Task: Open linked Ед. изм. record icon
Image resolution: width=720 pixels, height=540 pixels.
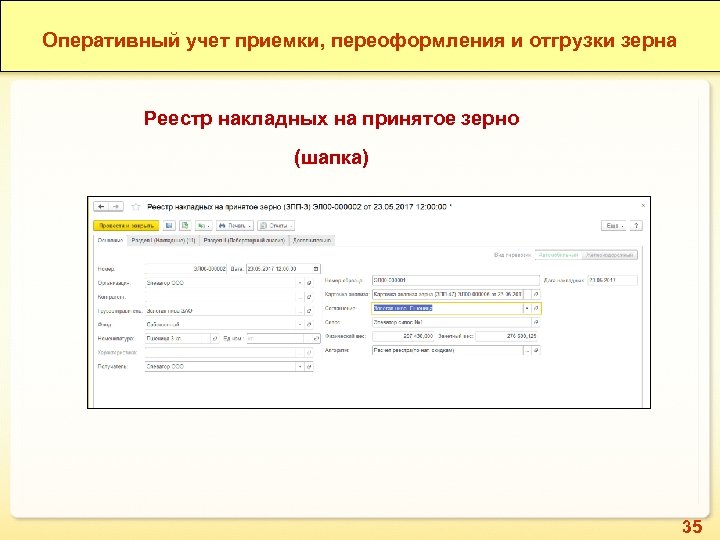Action: coord(316,338)
